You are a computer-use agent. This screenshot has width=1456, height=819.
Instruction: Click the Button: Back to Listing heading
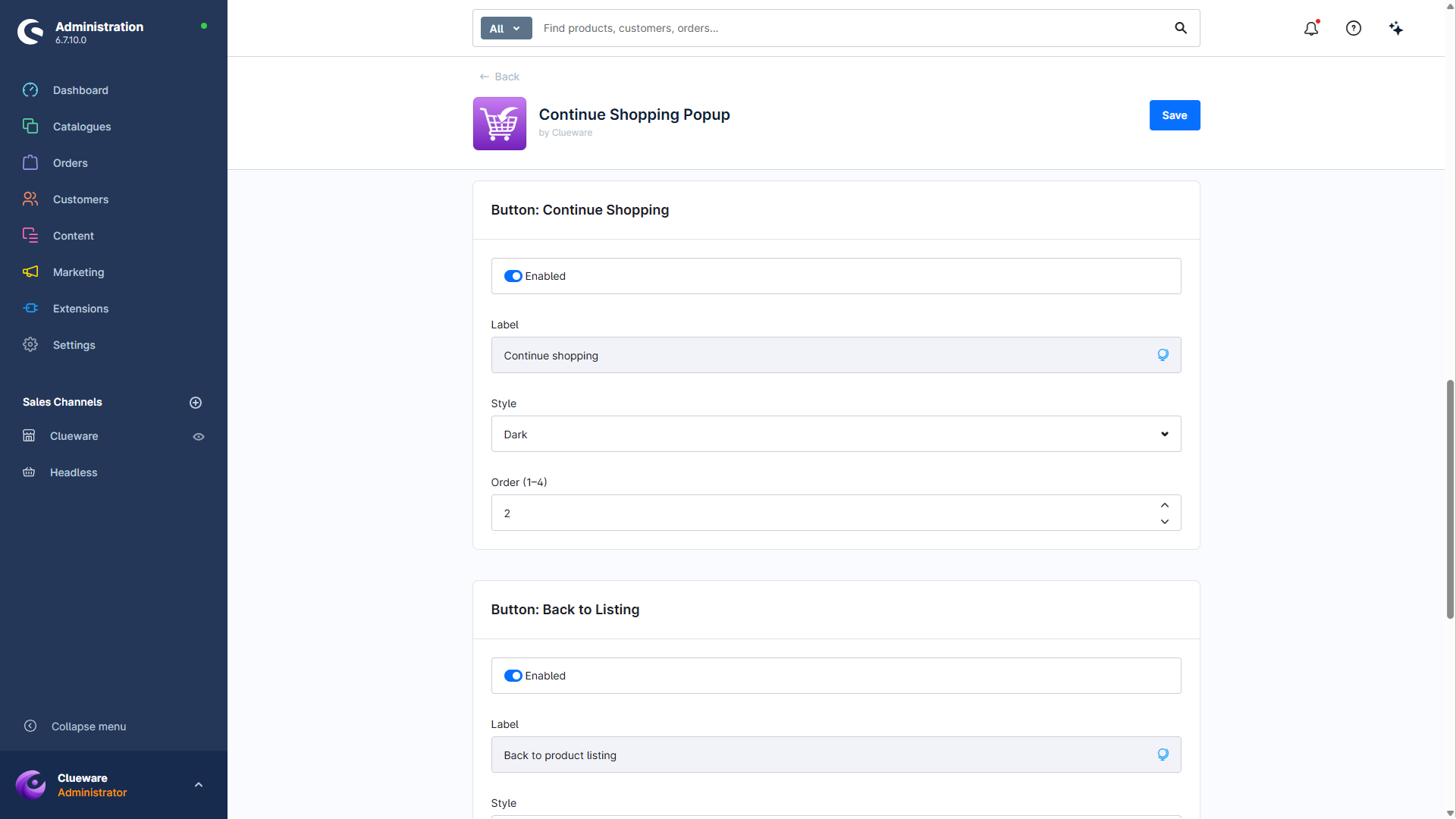coord(565,610)
